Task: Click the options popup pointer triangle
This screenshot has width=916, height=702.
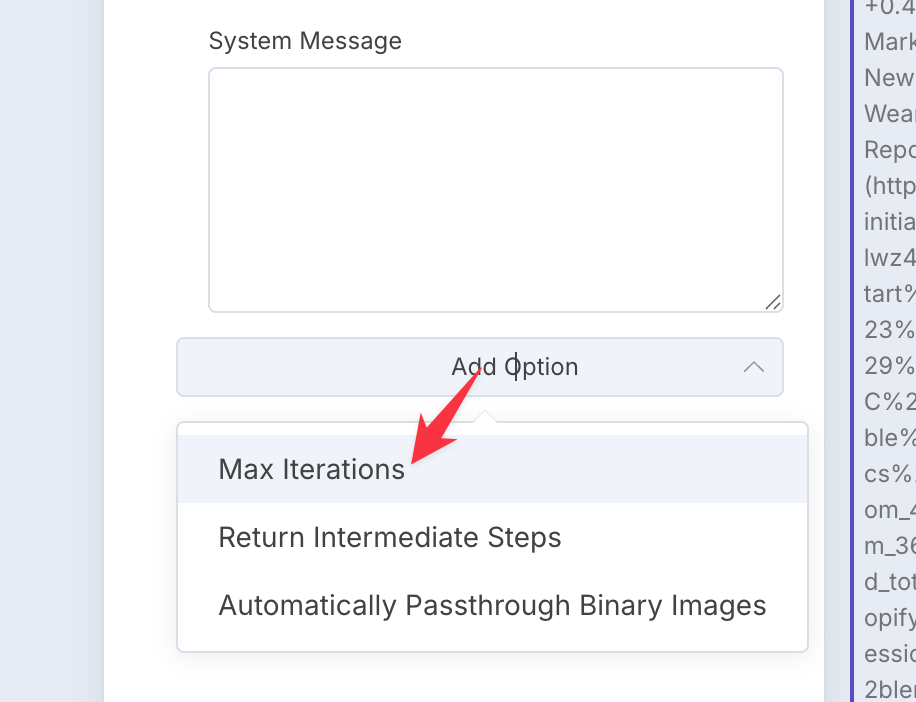Action: 485,416
